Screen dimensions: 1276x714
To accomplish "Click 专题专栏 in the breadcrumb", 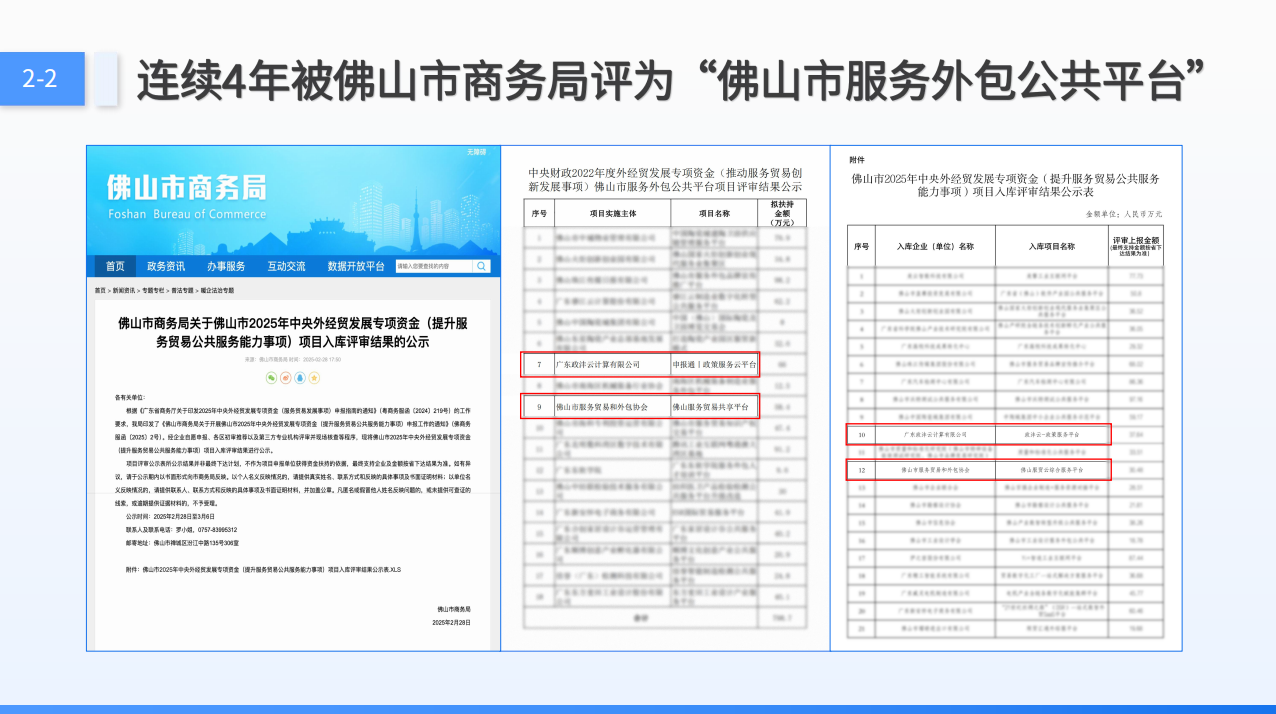I will [x=153, y=290].
